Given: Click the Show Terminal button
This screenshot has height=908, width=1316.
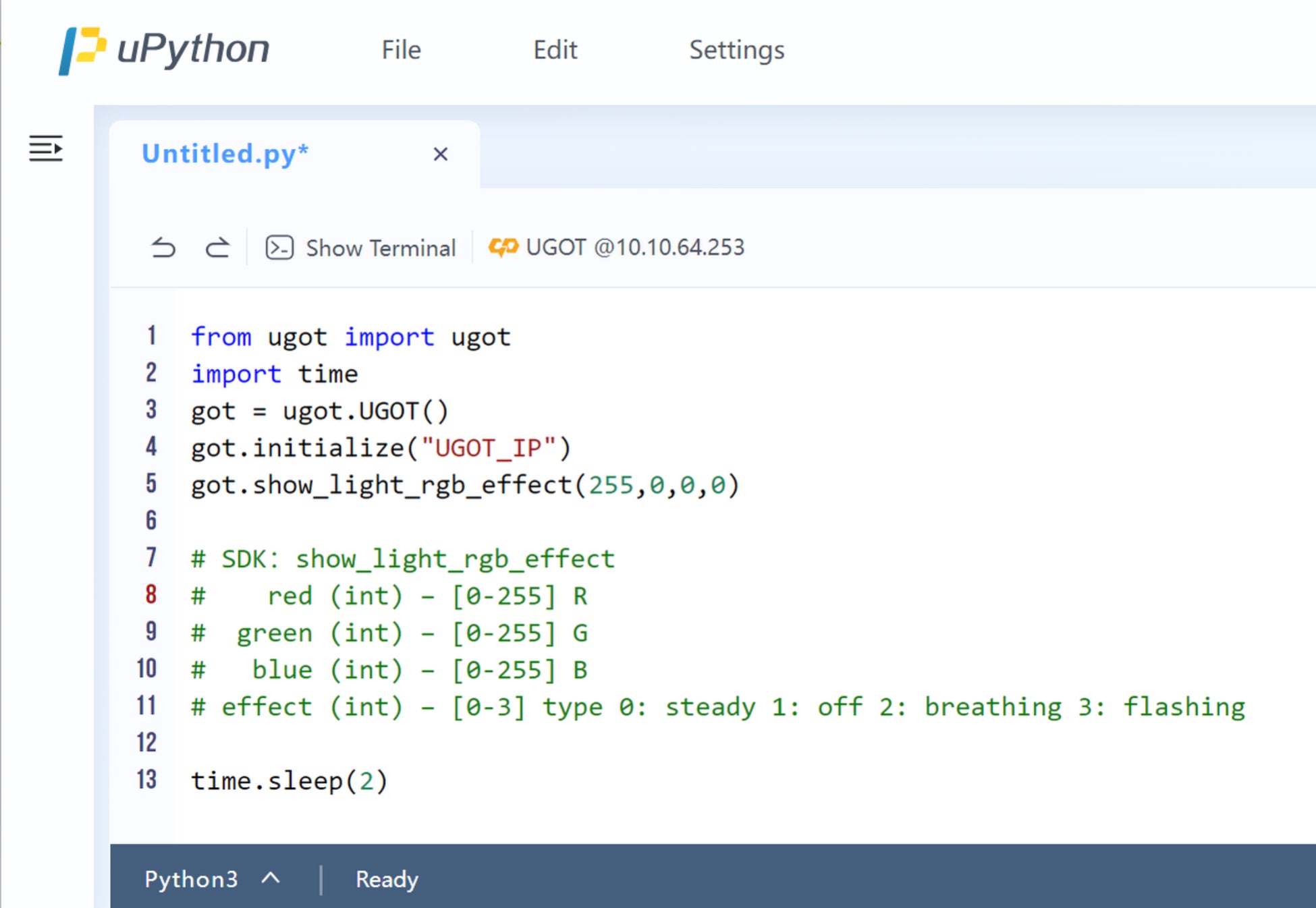Looking at the screenshot, I should [x=381, y=248].
